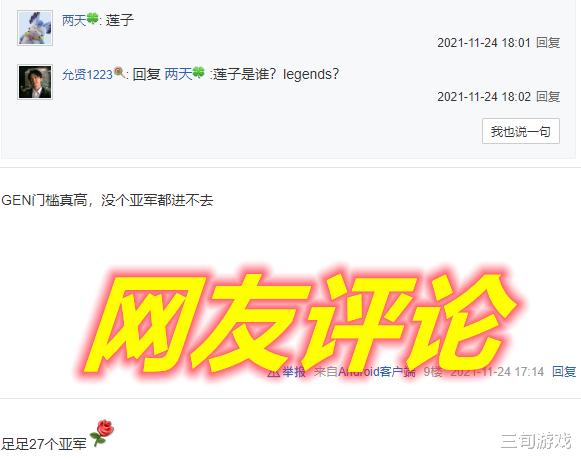Click the 来自Android客户端 source label
The width and height of the screenshot is (581, 462).
[365, 372]
